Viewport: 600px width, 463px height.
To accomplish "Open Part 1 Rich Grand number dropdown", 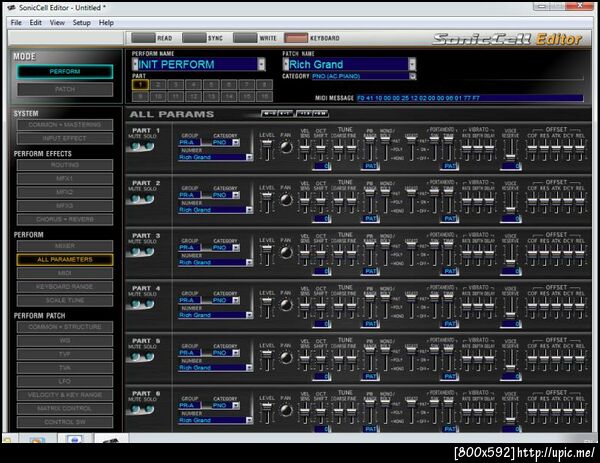I will [x=249, y=157].
